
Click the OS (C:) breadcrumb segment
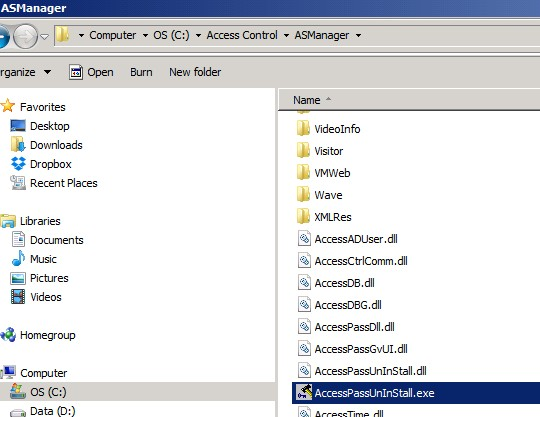click(171, 35)
